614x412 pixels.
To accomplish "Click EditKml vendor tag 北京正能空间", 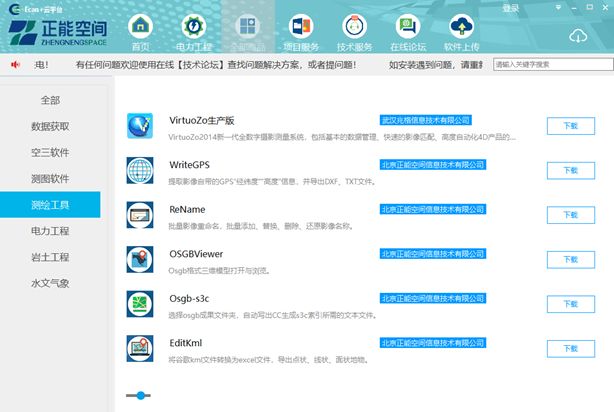I will click(433, 343).
